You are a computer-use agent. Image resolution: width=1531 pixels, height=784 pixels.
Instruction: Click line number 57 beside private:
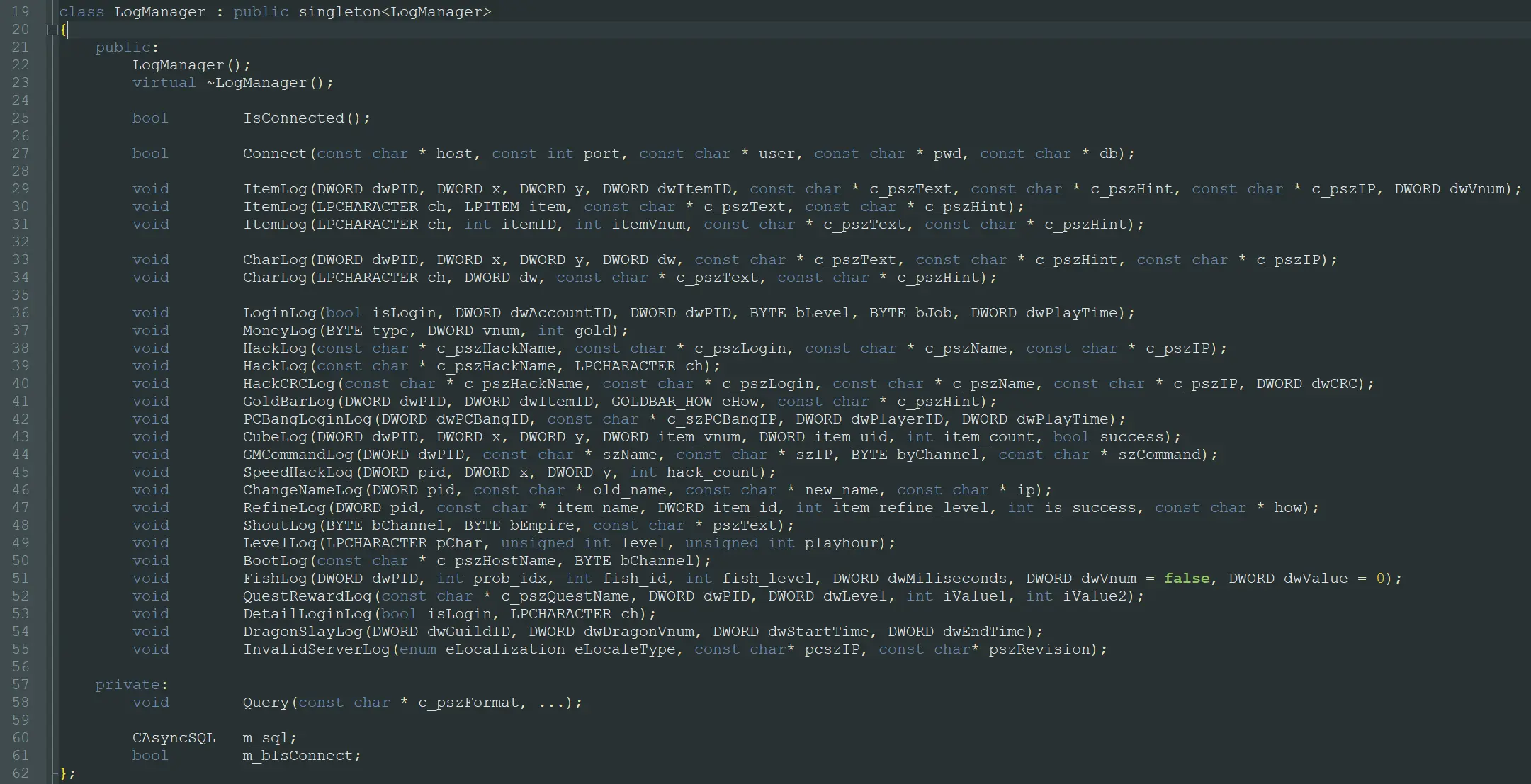click(x=21, y=684)
